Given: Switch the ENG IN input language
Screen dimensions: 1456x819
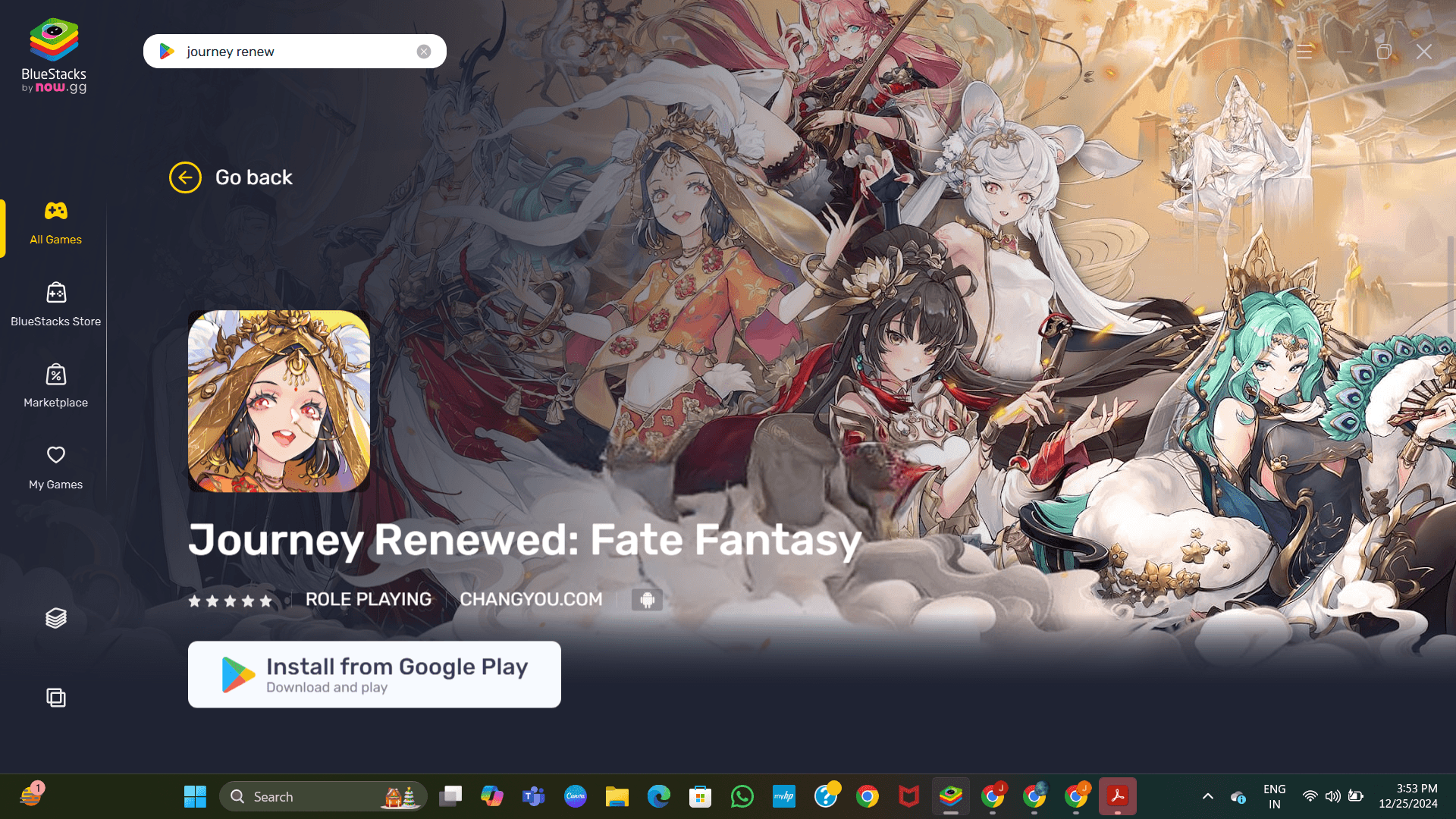Looking at the screenshot, I should coord(1275,796).
